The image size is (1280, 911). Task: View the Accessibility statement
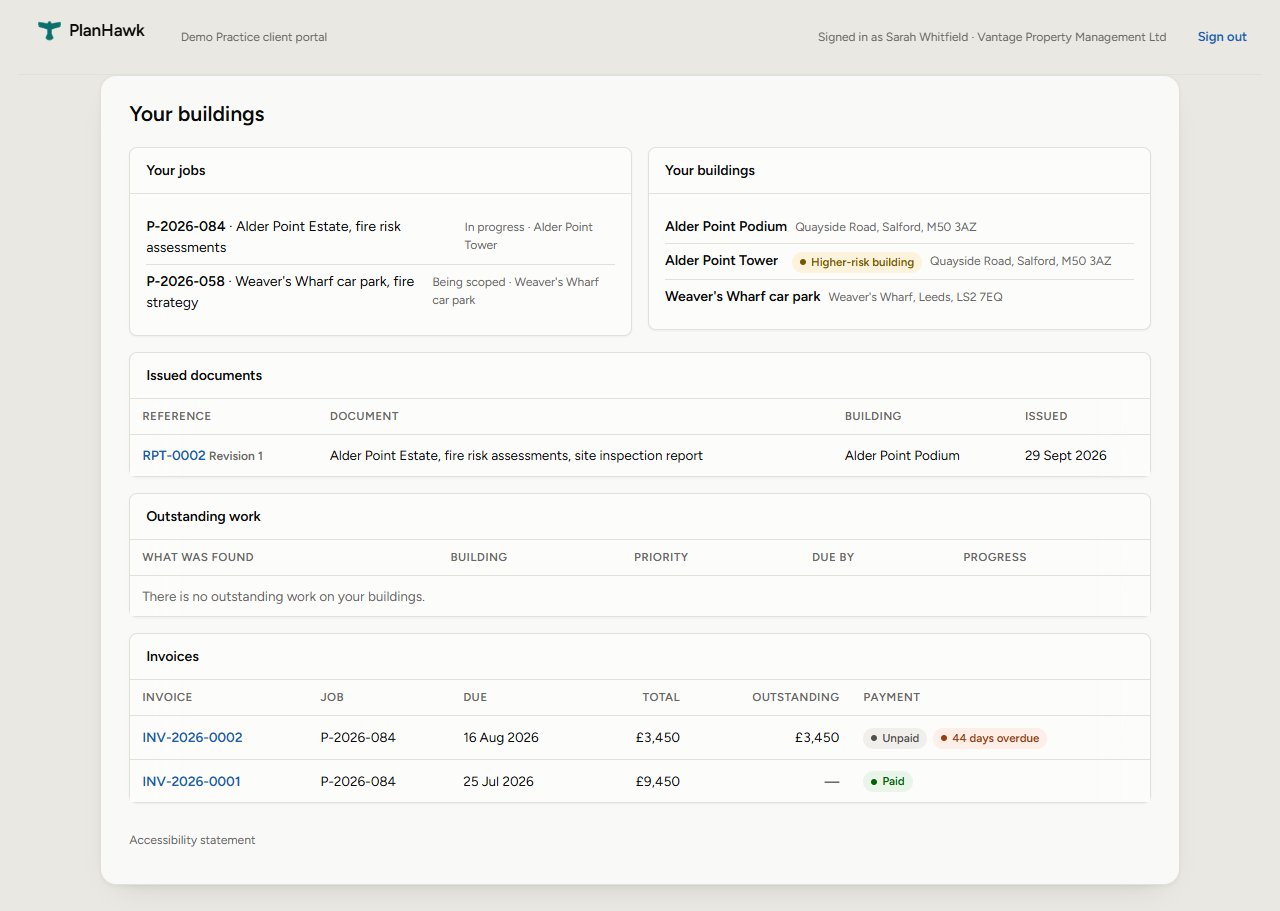(x=192, y=840)
